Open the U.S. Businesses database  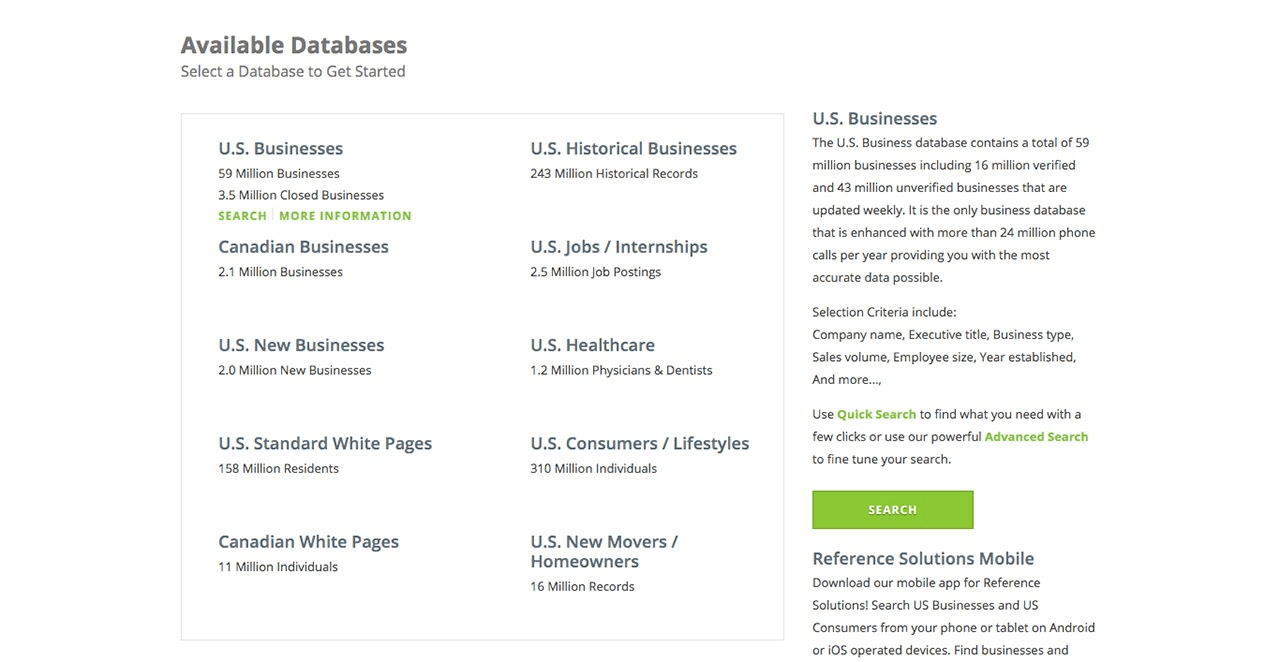[280, 149]
